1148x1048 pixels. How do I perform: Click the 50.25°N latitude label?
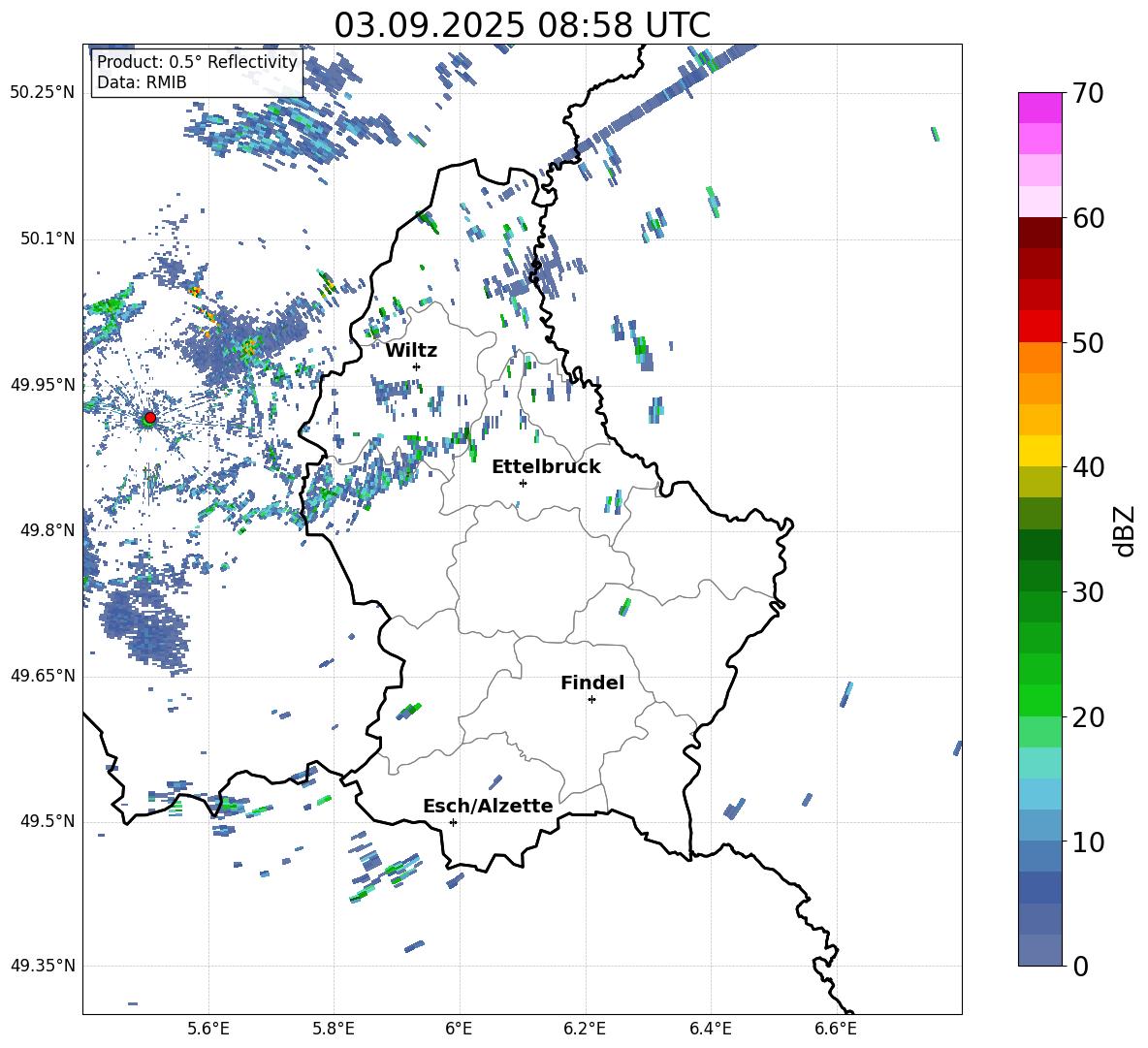click(x=43, y=92)
